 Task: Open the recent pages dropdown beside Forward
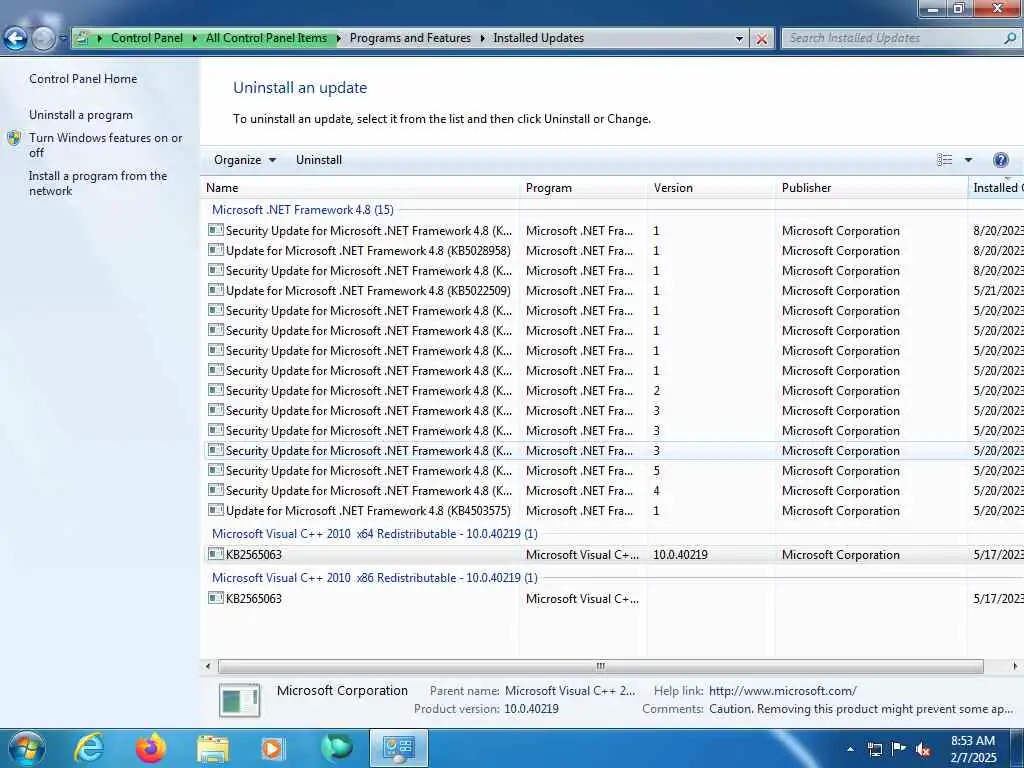(63, 39)
